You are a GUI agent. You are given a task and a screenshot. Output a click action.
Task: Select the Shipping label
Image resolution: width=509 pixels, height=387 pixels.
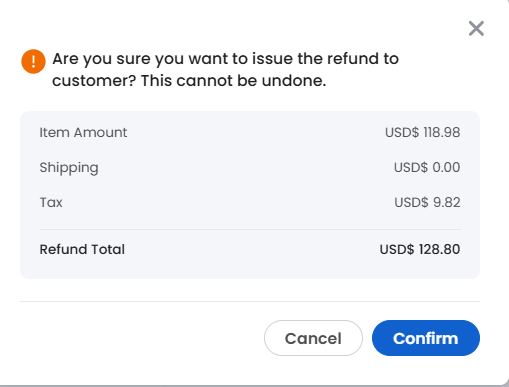click(69, 168)
